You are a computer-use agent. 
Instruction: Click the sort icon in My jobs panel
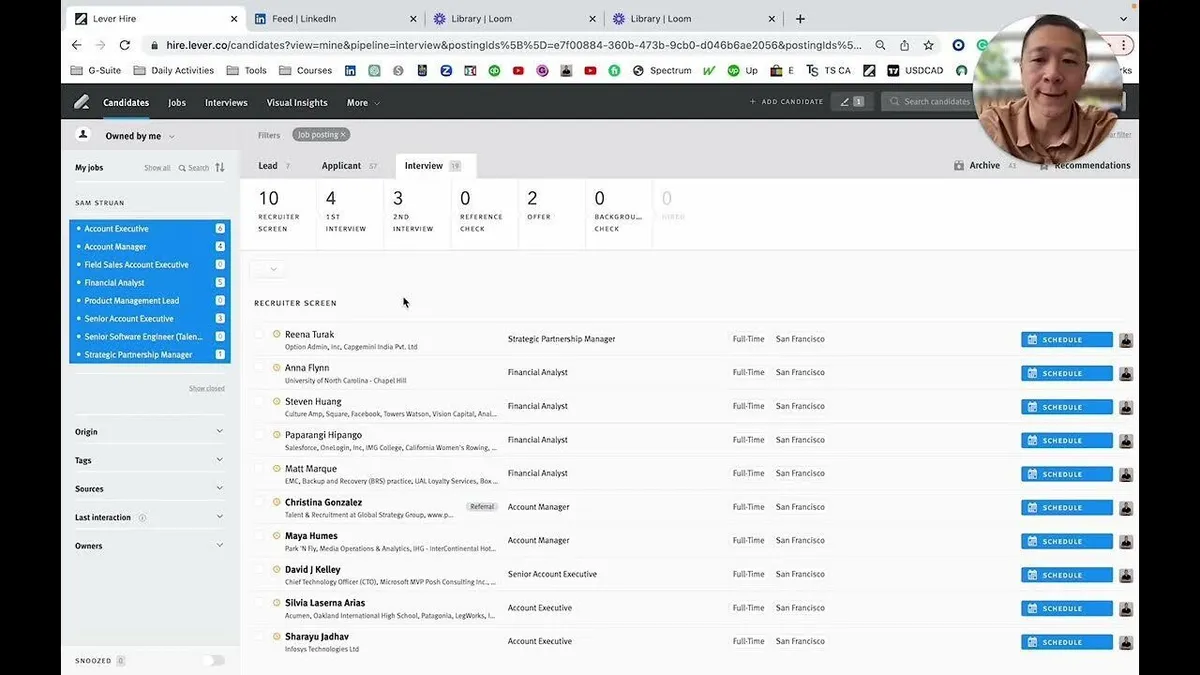click(x=218, y=167)
